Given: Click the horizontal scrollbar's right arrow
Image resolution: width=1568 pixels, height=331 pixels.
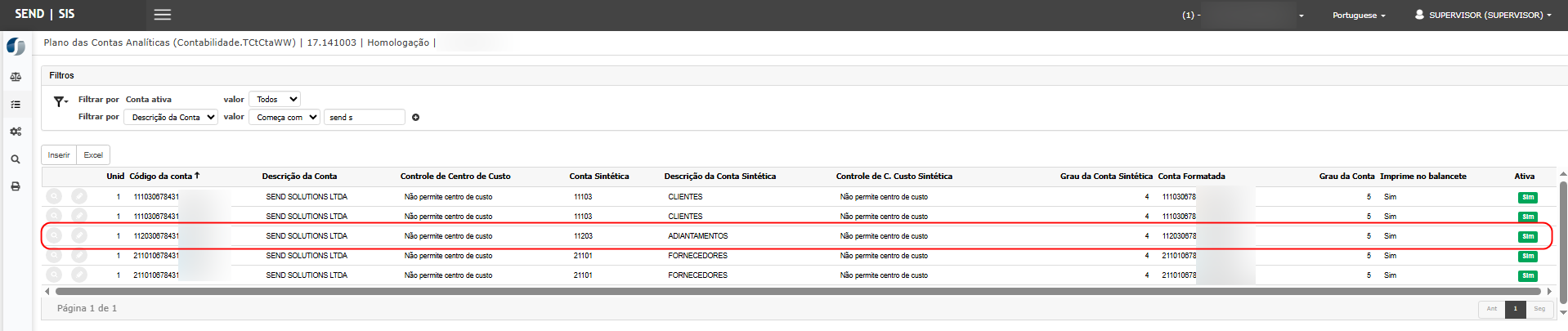Looking at the screenshot, I should click(x=1549, y=291).
